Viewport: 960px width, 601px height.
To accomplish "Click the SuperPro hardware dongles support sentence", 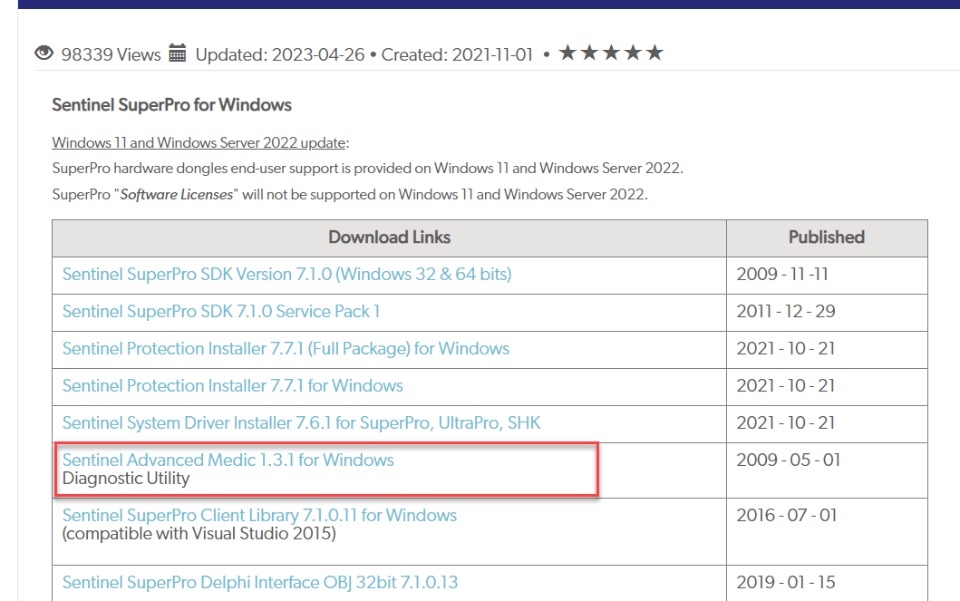I will coord(367,168).
